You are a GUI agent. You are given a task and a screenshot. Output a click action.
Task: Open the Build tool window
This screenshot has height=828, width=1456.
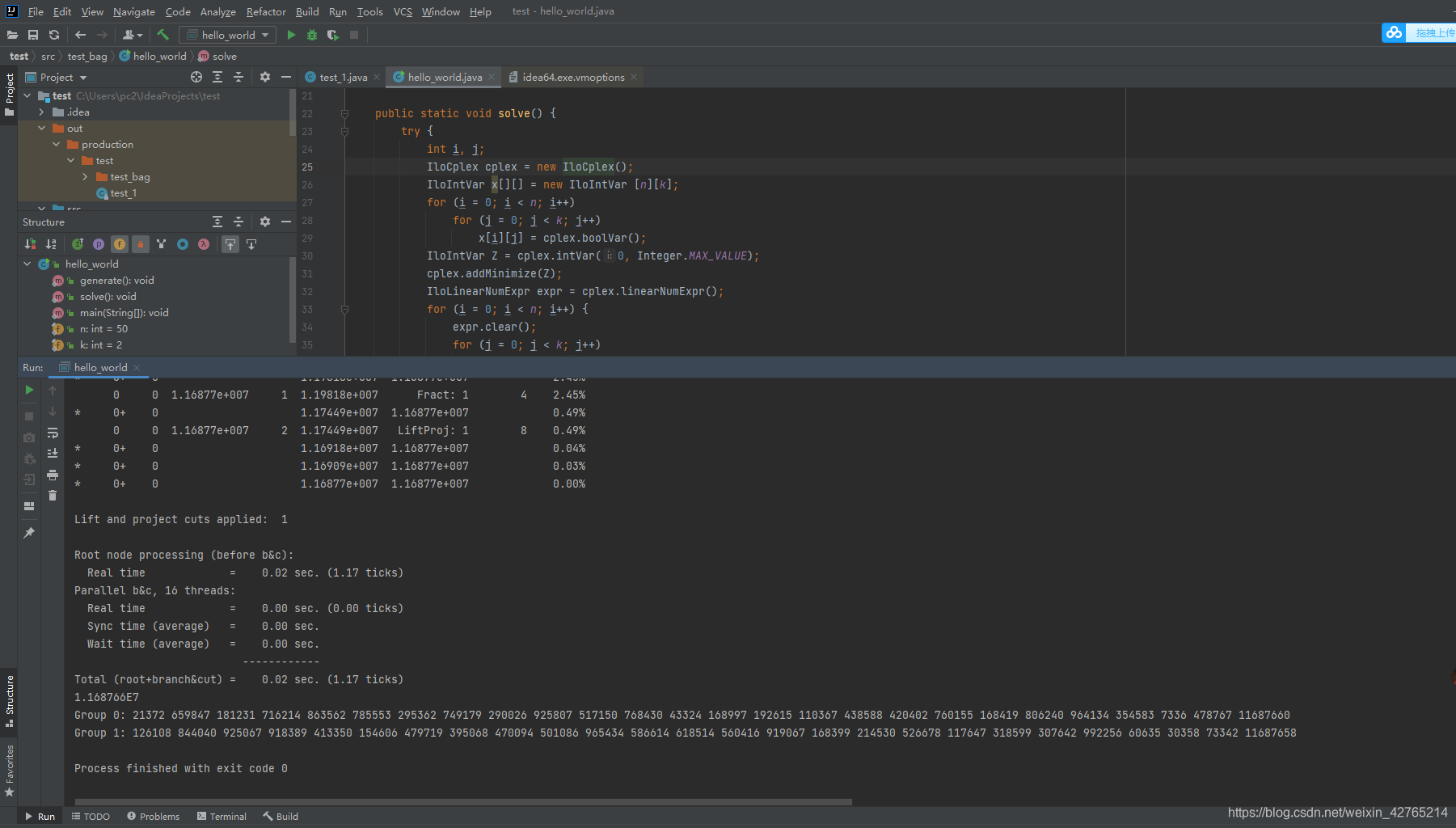click(x=281, y=817)
